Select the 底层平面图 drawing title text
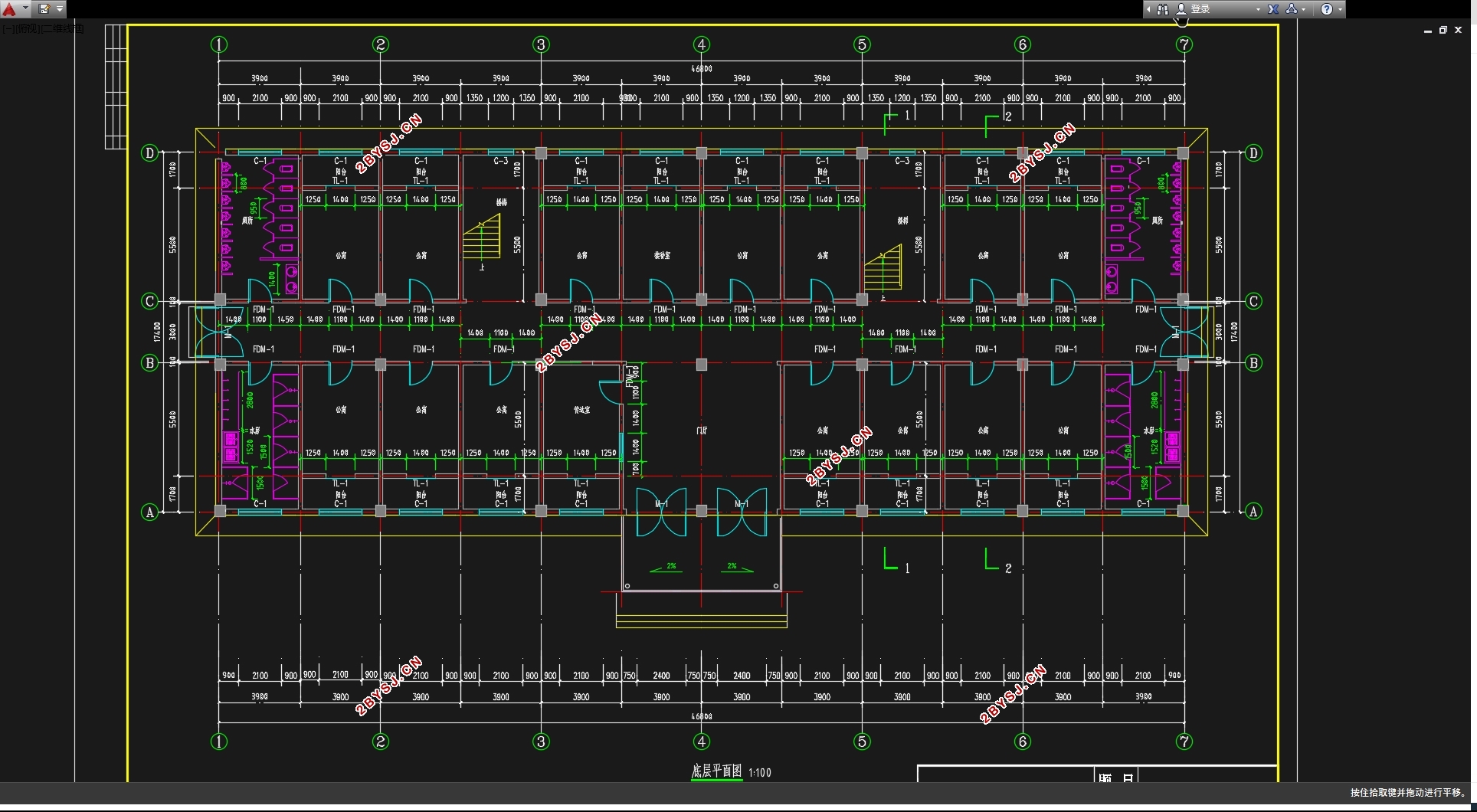This screenshot has width=1477, height=812. [717, 771]
